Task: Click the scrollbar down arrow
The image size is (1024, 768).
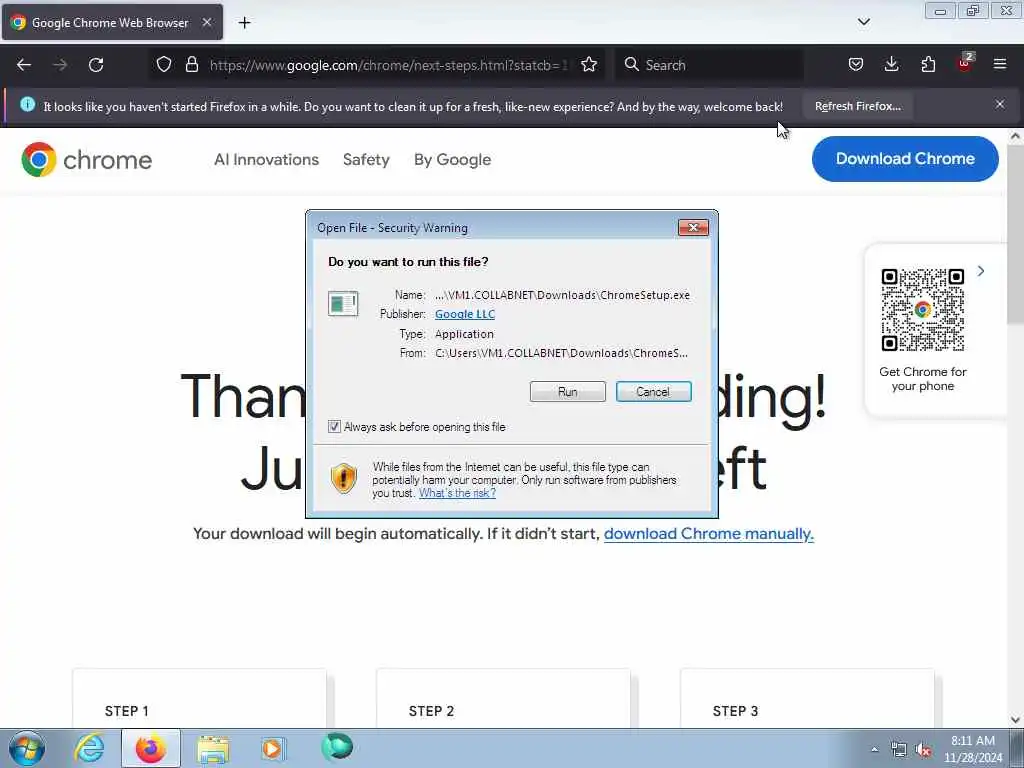Action: coord(1015,719)
